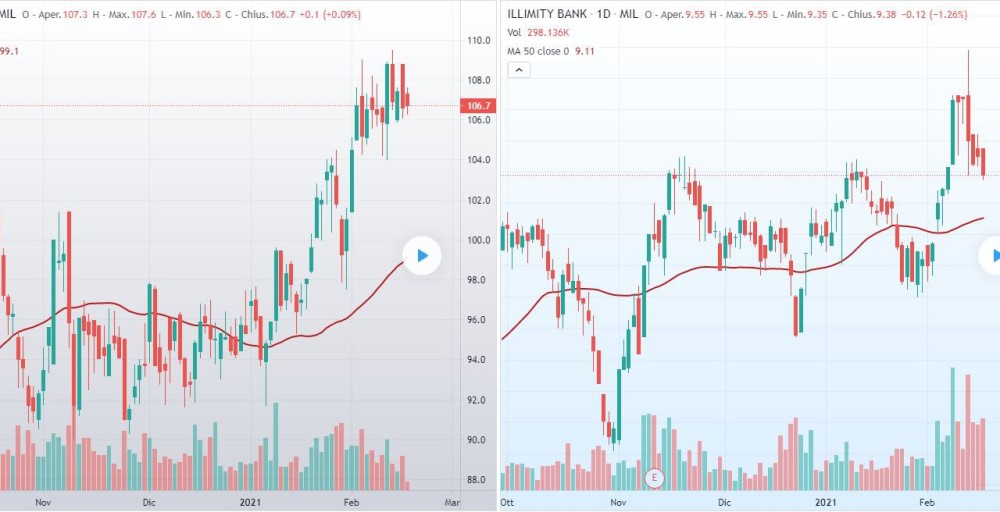This screenshot has width=1000, height=512.
Task: Click the partially visible play button on right chart
Action: pyautogui.click(x=990, y=256)
